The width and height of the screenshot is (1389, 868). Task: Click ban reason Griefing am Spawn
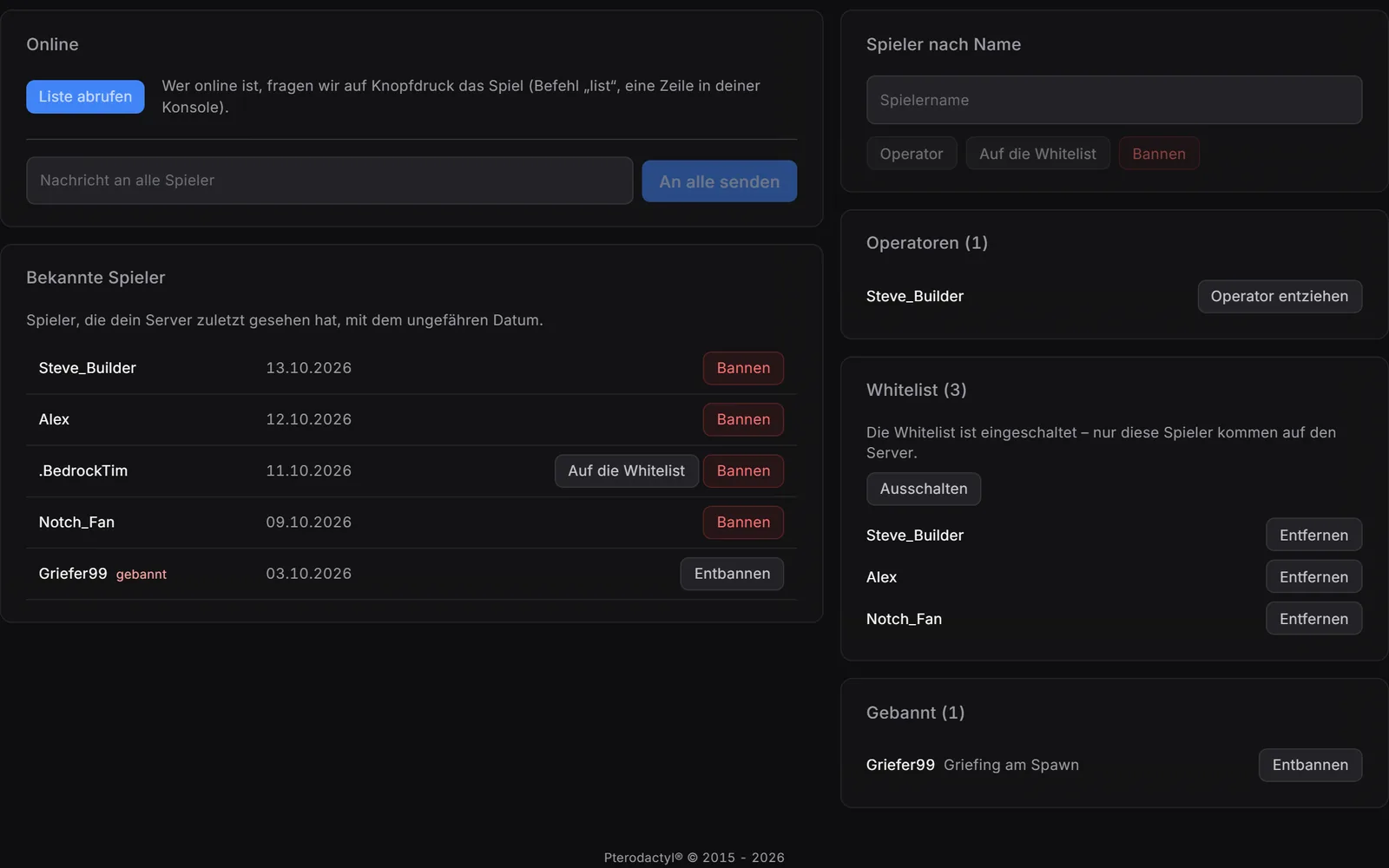click(1011, 765)
